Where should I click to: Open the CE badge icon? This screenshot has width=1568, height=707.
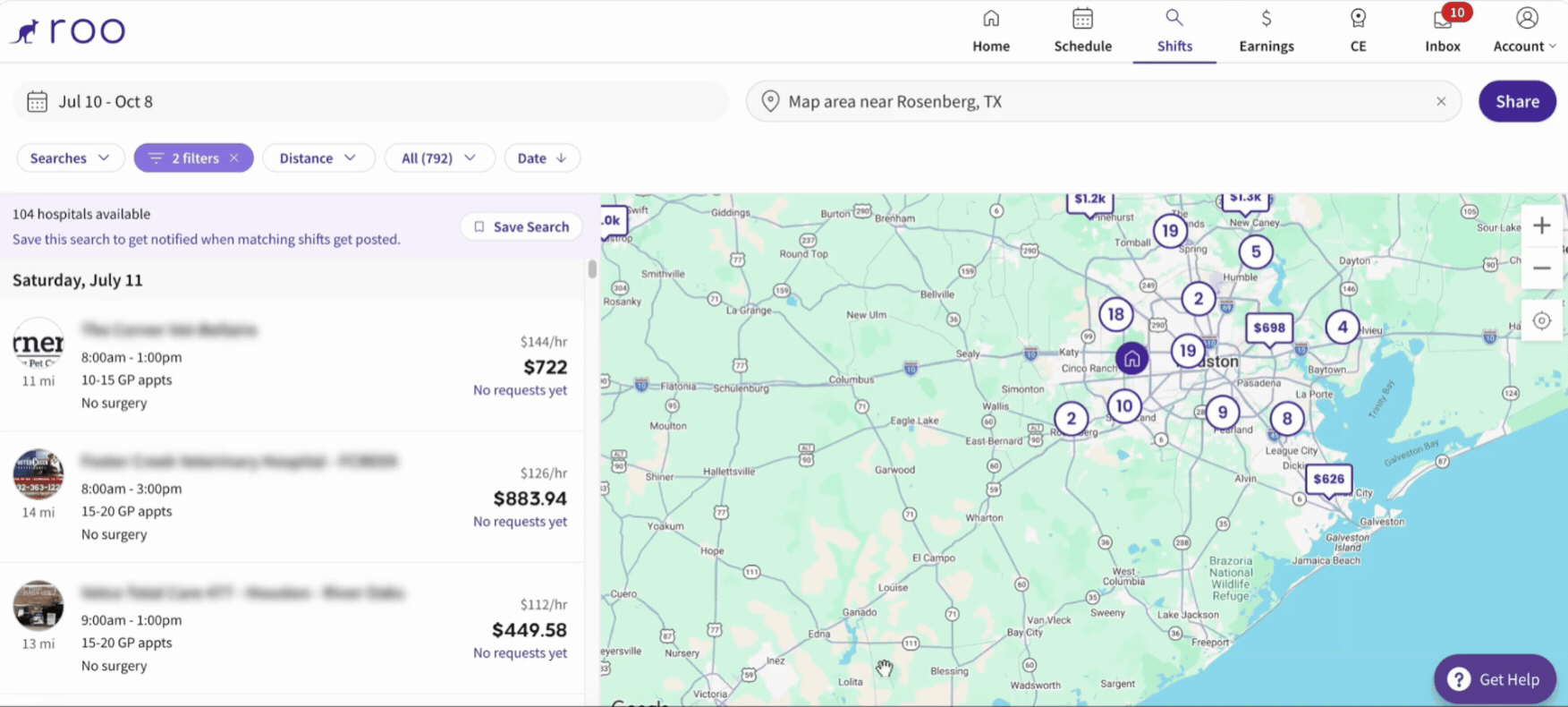point(1358,19)
